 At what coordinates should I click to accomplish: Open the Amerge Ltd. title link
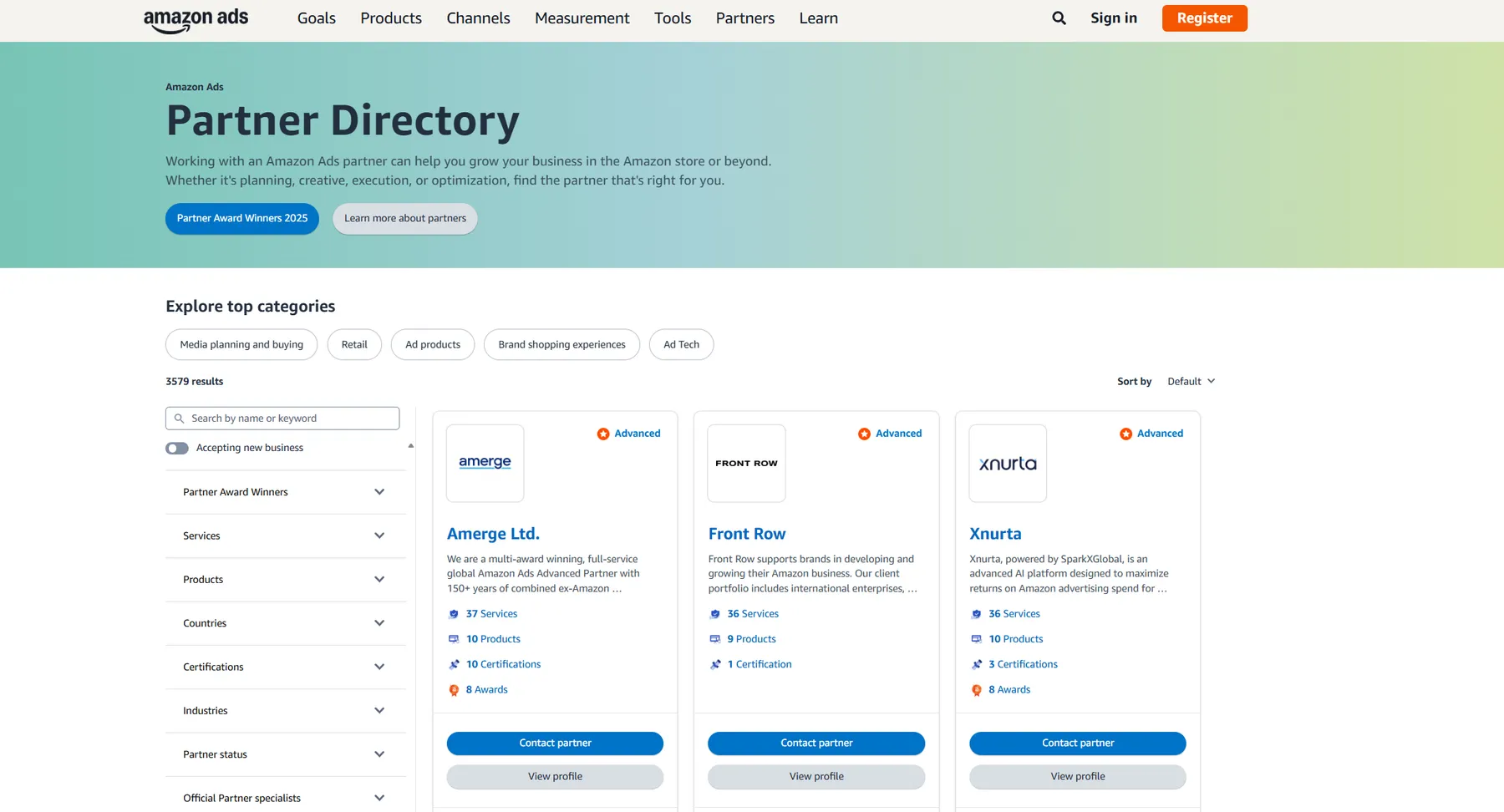point(493,534)
